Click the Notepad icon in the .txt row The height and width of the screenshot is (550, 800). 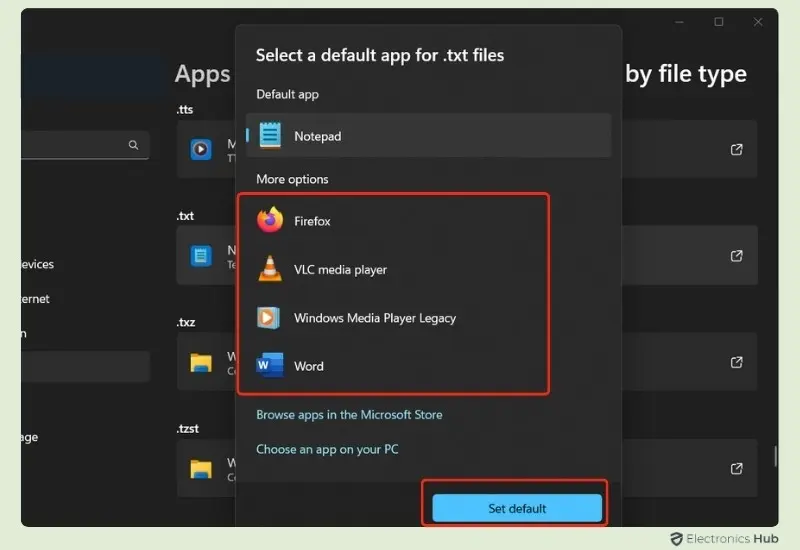click(202, 256)
